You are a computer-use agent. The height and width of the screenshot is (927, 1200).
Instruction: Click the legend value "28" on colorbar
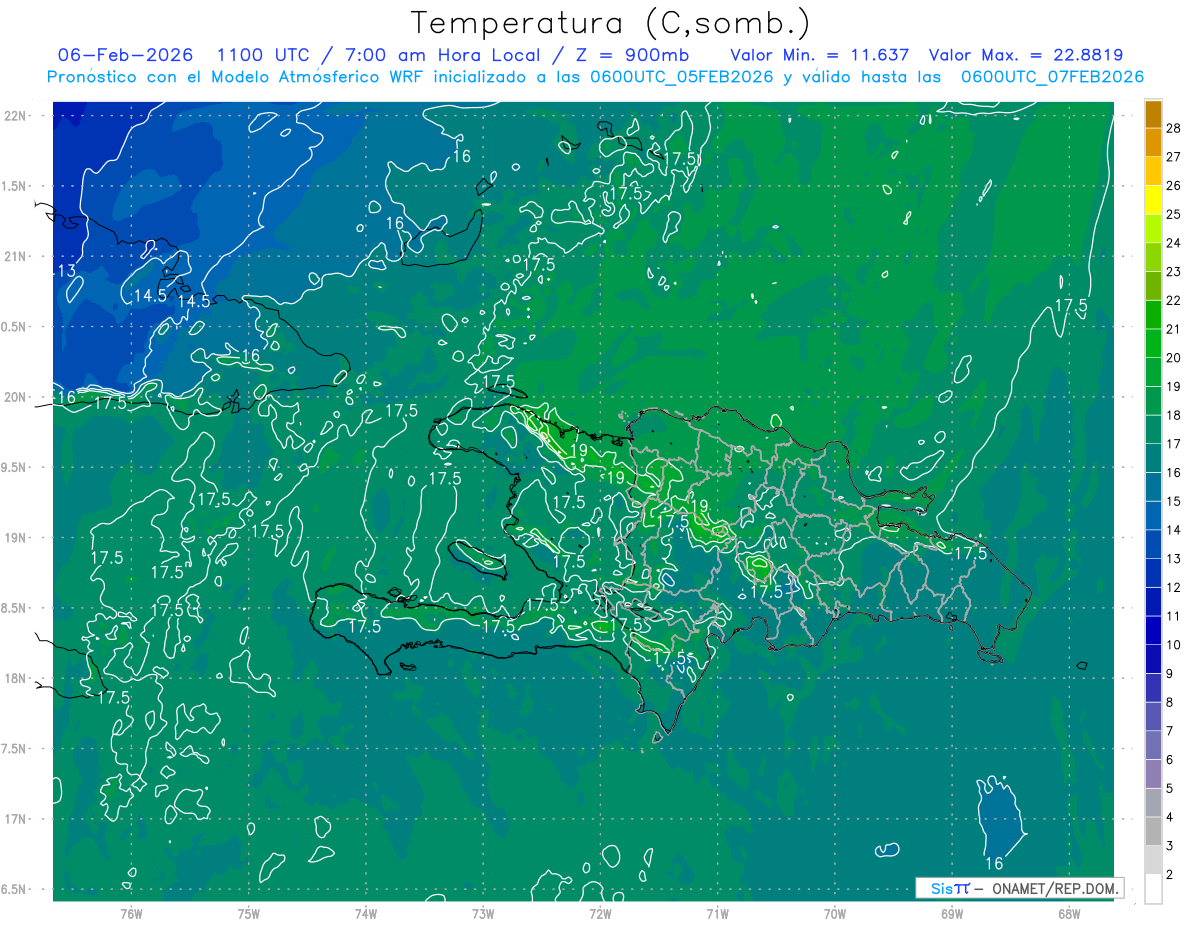(x=1173, y=128)
